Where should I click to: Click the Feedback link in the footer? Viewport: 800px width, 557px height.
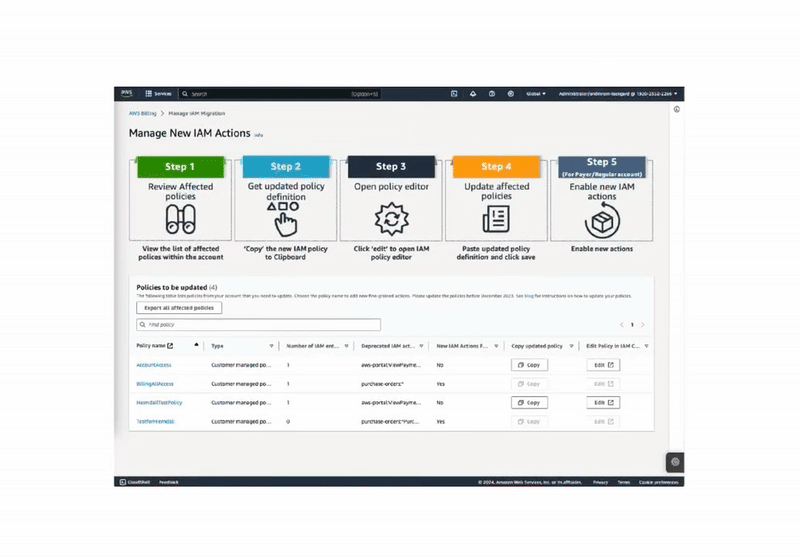pos(169,482)
